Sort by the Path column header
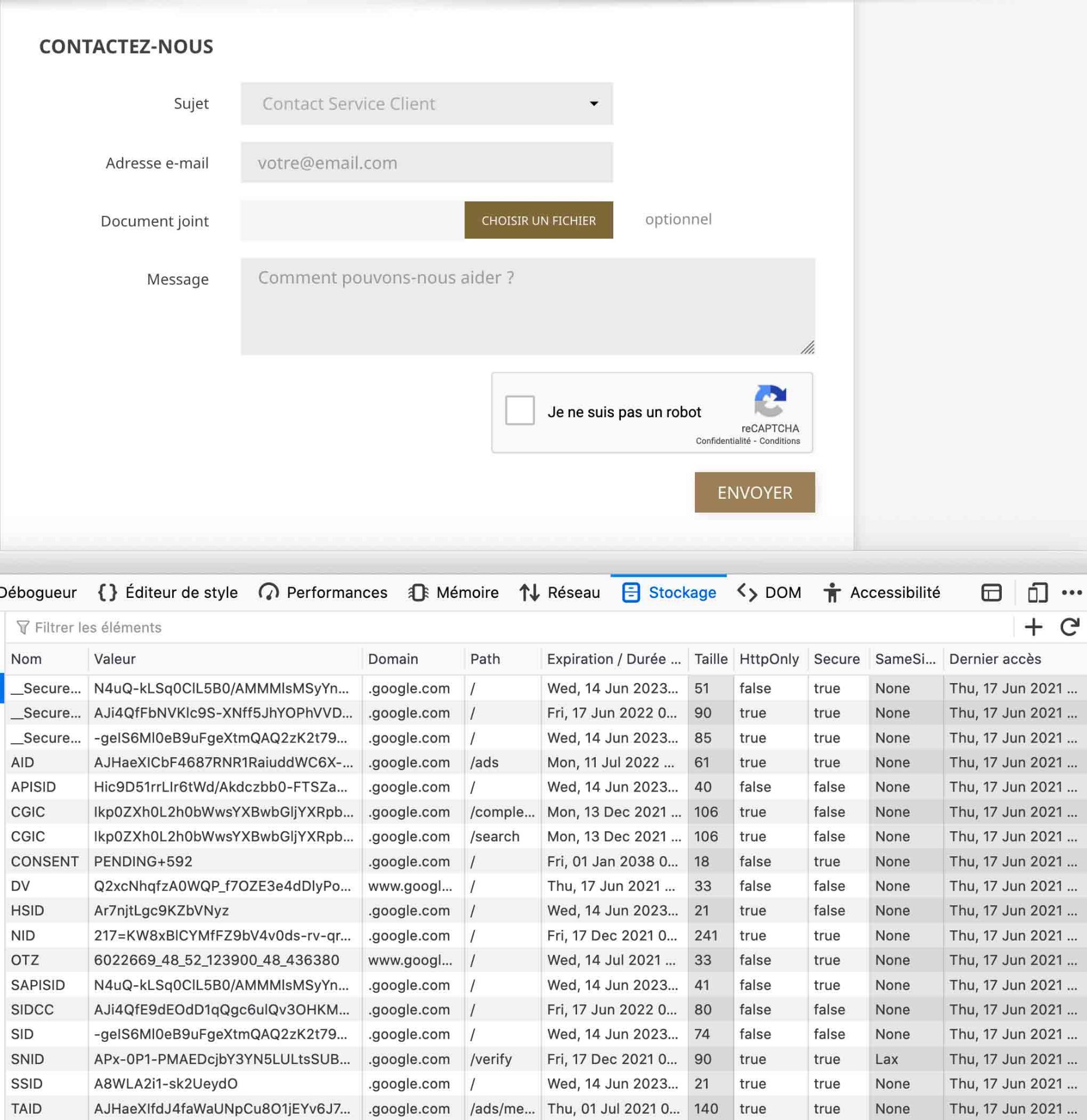 tap(503, 659)
